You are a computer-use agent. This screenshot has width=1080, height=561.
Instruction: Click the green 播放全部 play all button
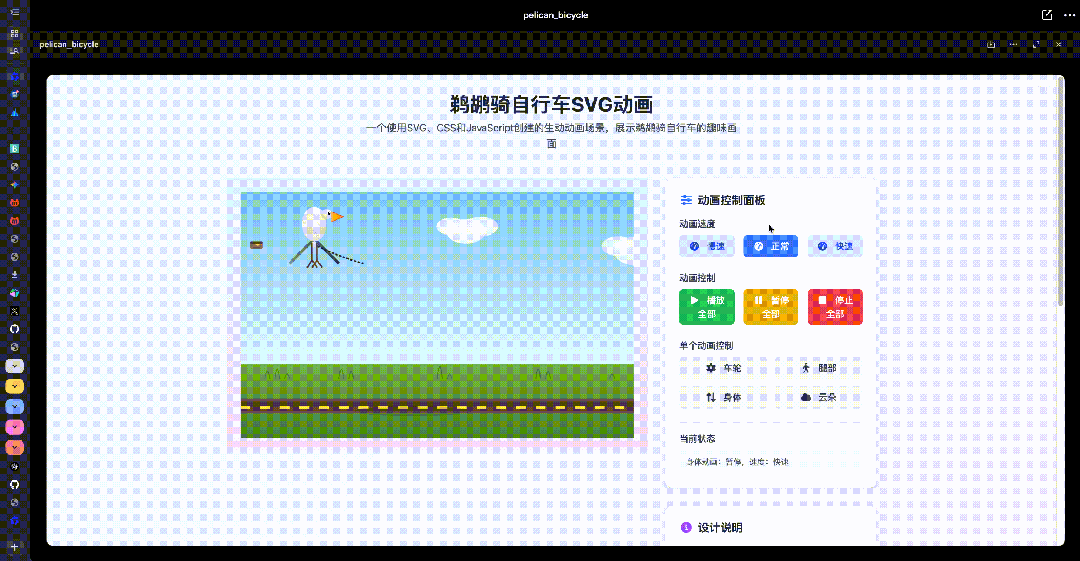coord(707,307)
